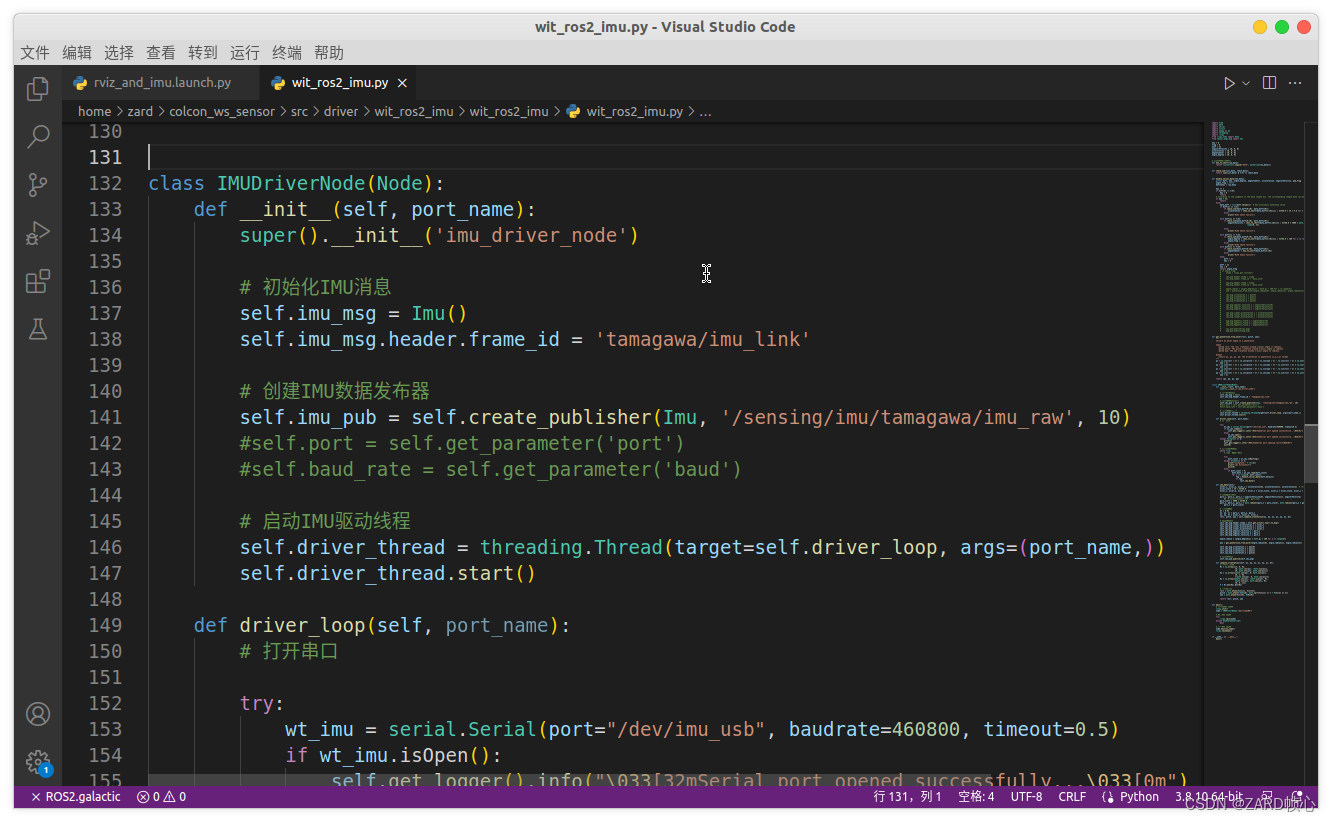Click 'threading.Thread' in line 146
This screenshot has height=822, width=1332.
click(x=571, y=547)
